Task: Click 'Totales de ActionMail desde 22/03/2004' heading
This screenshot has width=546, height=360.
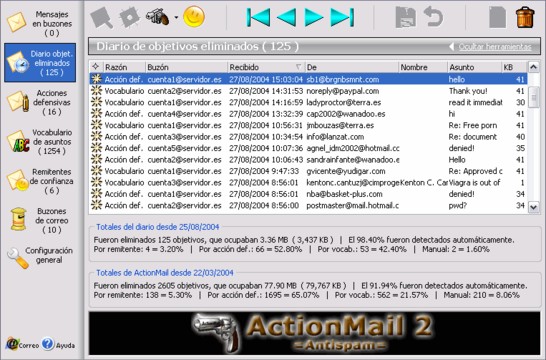Action: (165, 273)
